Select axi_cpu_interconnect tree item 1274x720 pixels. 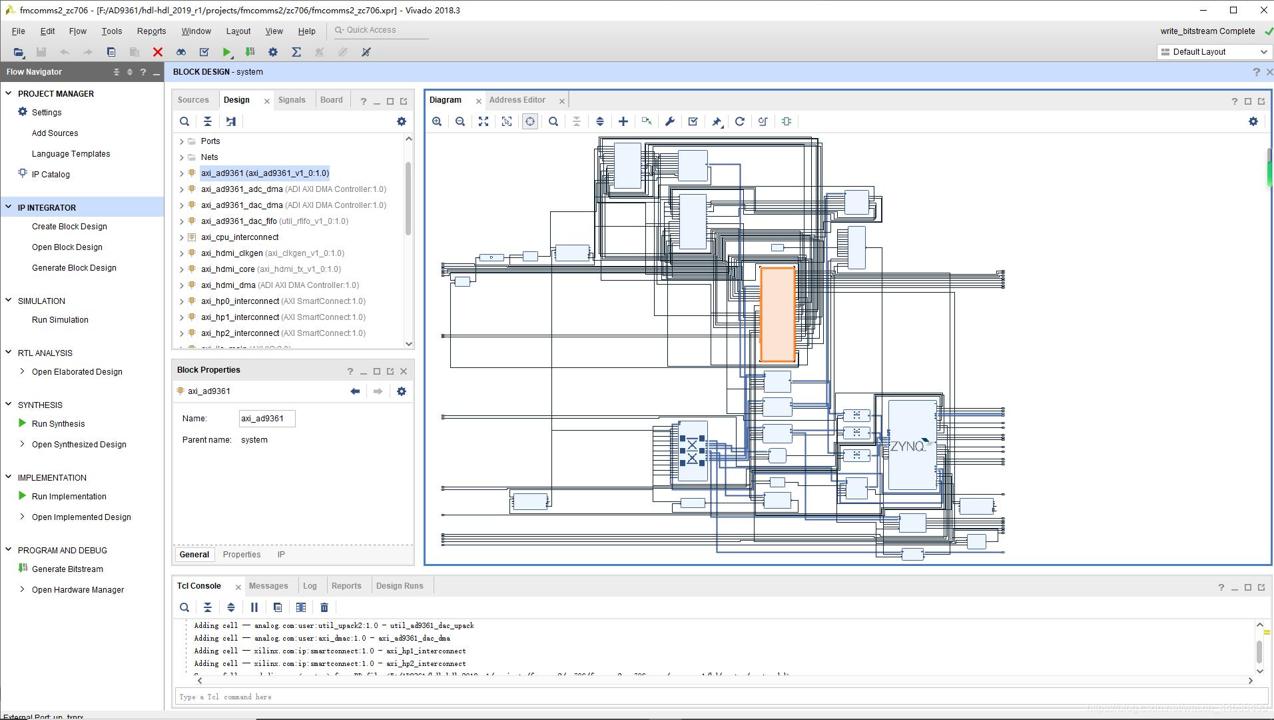pyautogui.click(x=239, y=237)
